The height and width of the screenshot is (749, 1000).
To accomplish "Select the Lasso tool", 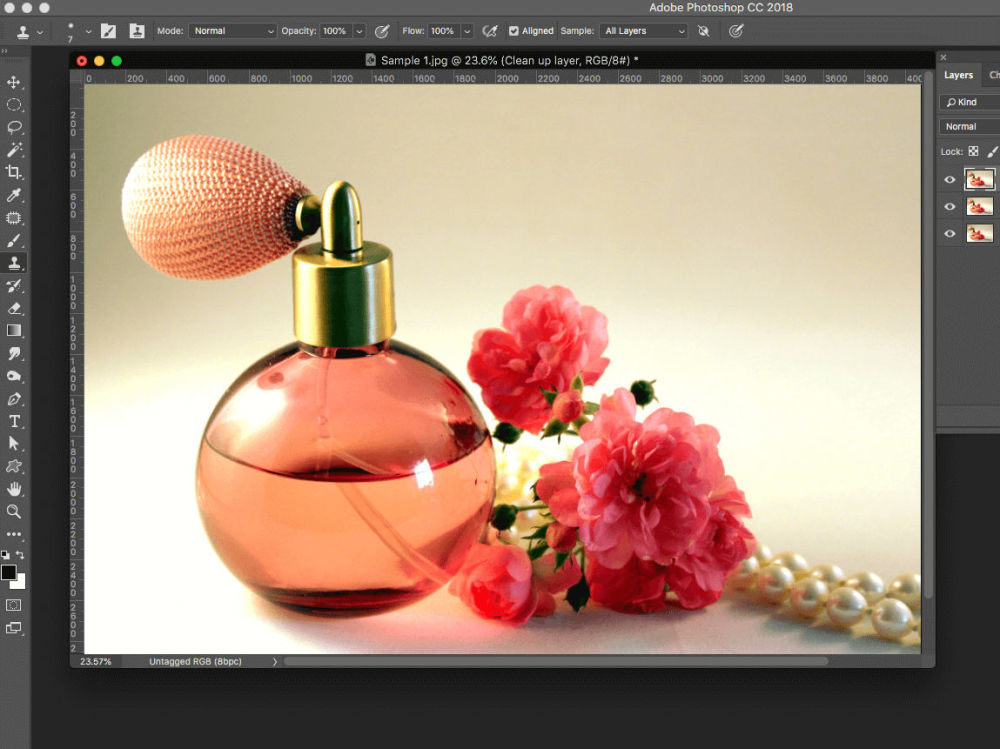I will [13, 127].
